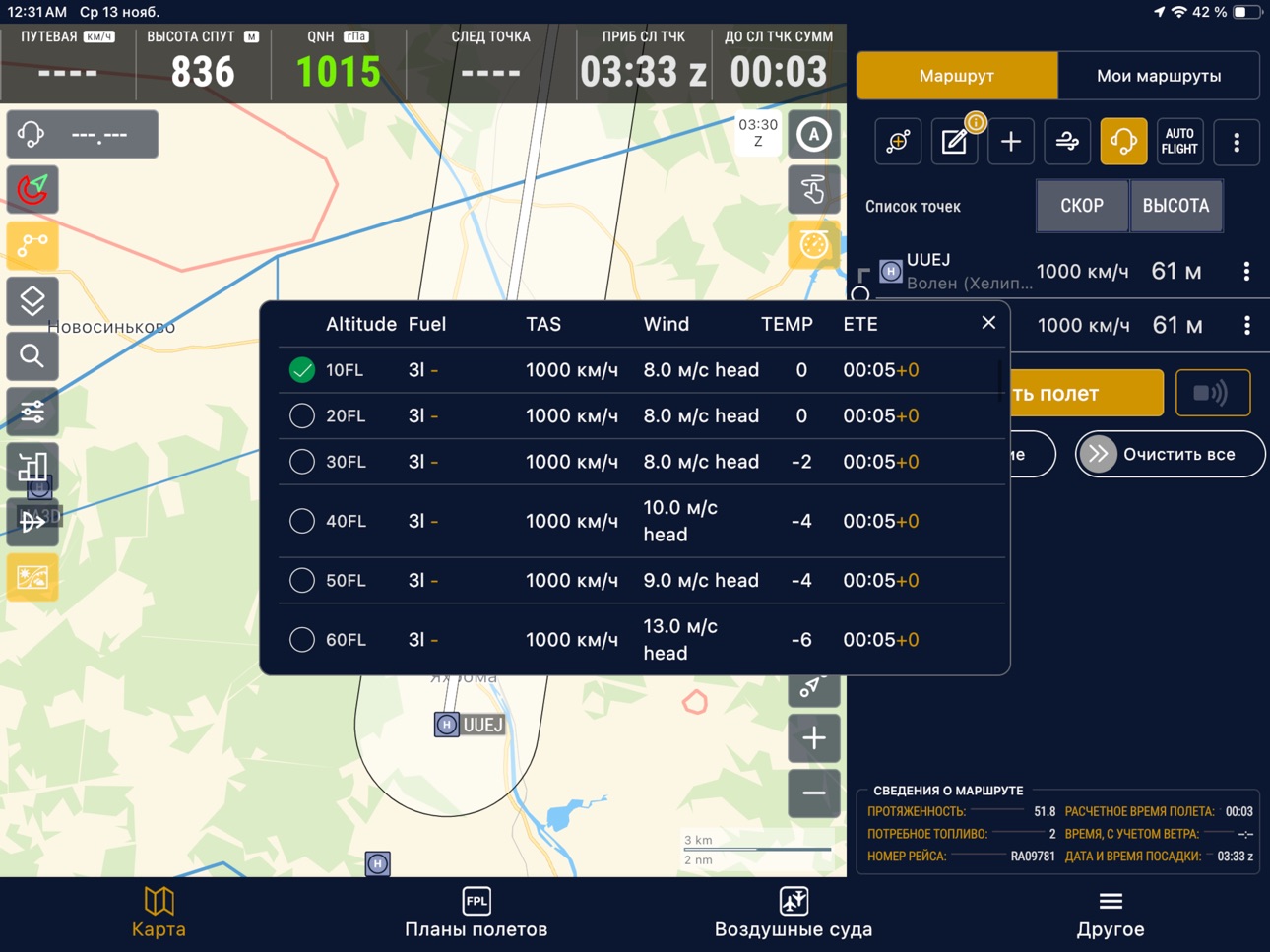Add waypoint via route plus-point icon
Viewport: 1270px width, 952px height.
point(898,142)
